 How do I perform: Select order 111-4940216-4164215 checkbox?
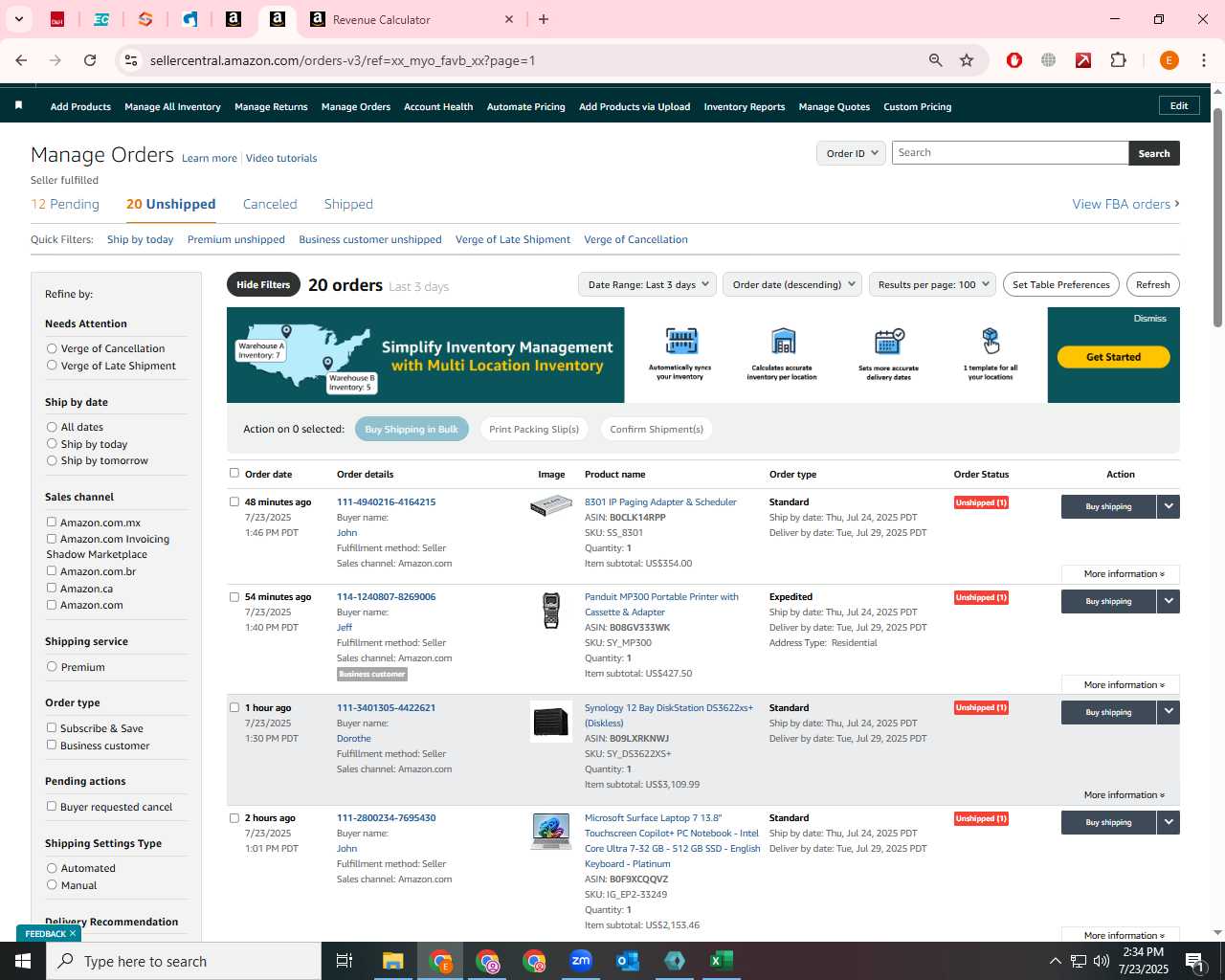[234, 501]
